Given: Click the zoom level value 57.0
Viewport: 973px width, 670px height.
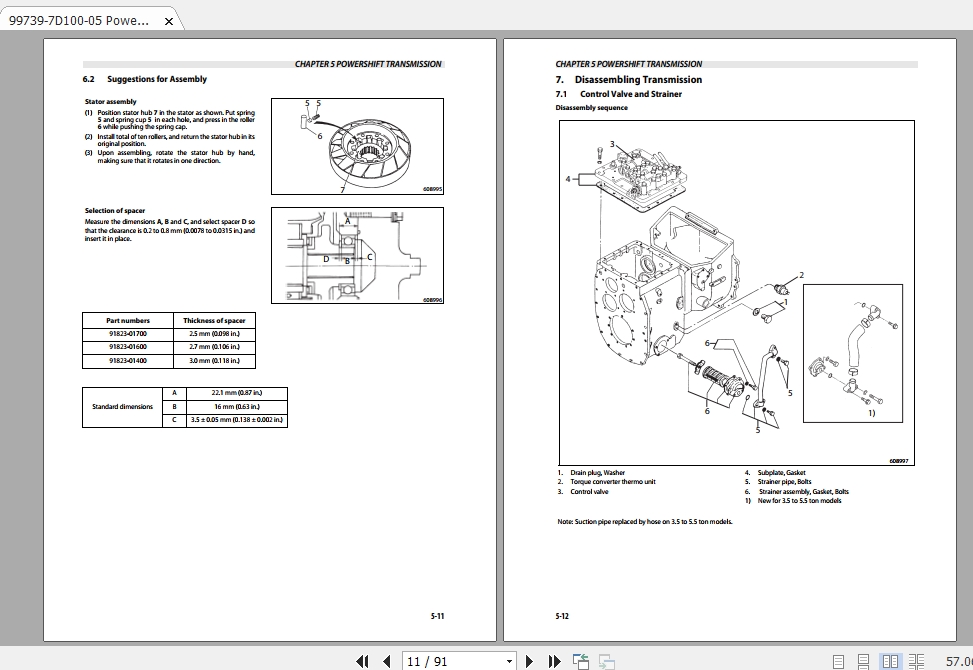Looking at the screenshot, I should point(959,661).
